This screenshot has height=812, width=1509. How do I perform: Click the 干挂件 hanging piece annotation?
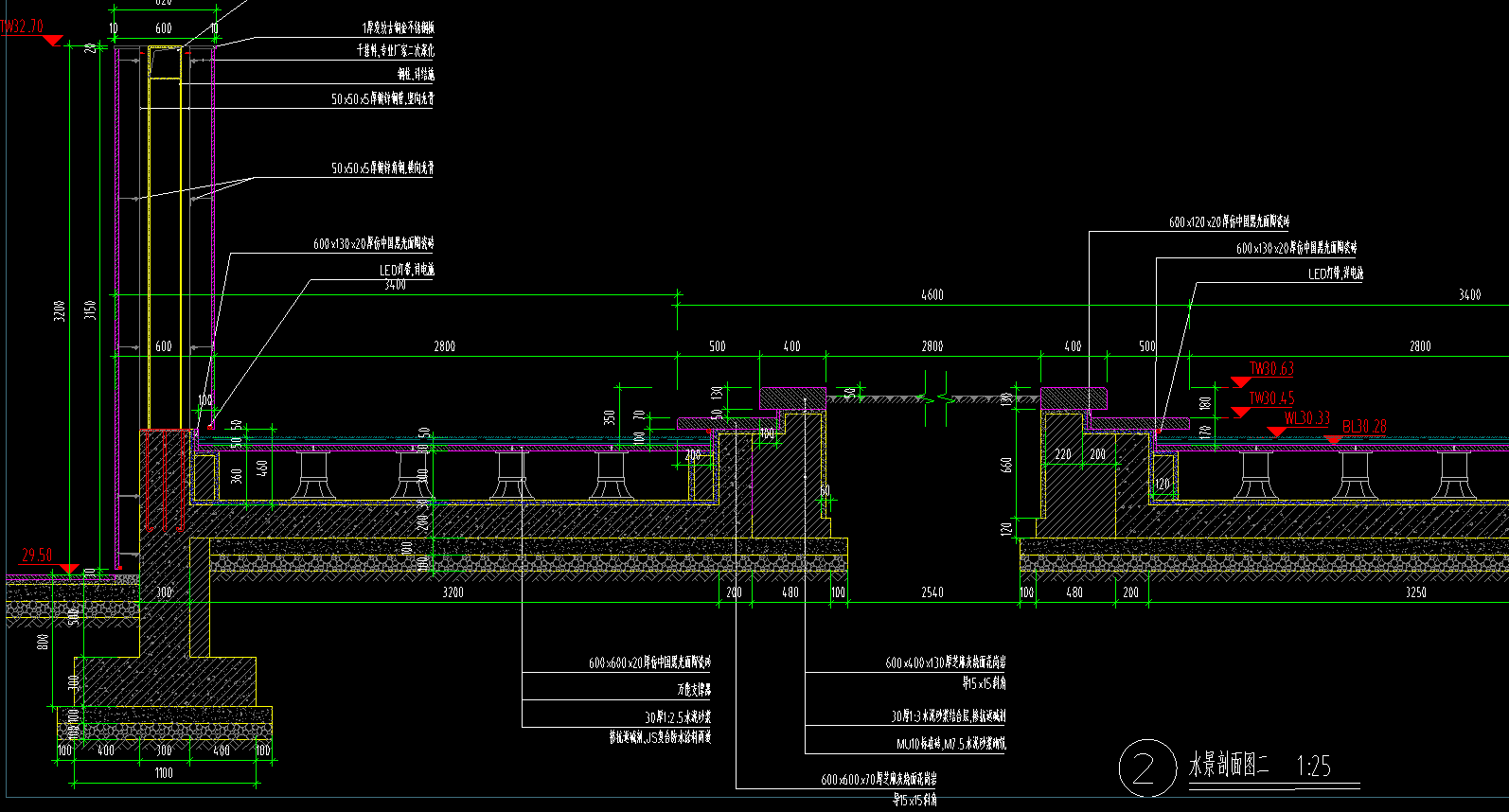point(395,51)
